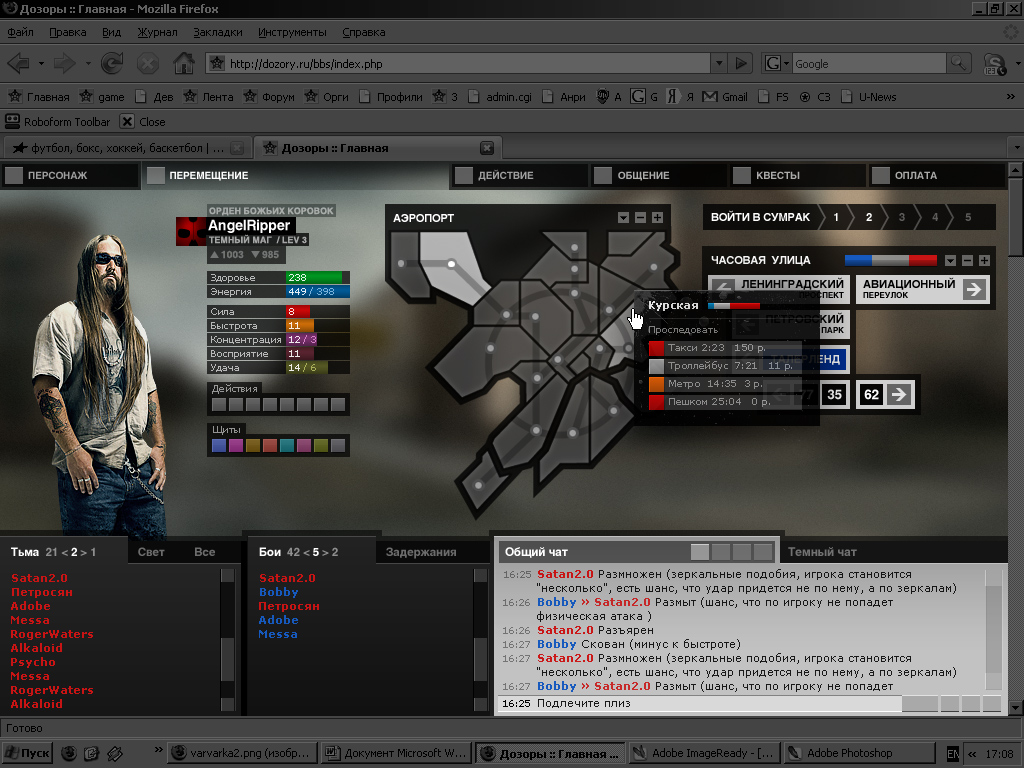Screen dimensions: 1024x768
Task: Toggle second square button in Общий чат header
Action: tap(721, 552)
